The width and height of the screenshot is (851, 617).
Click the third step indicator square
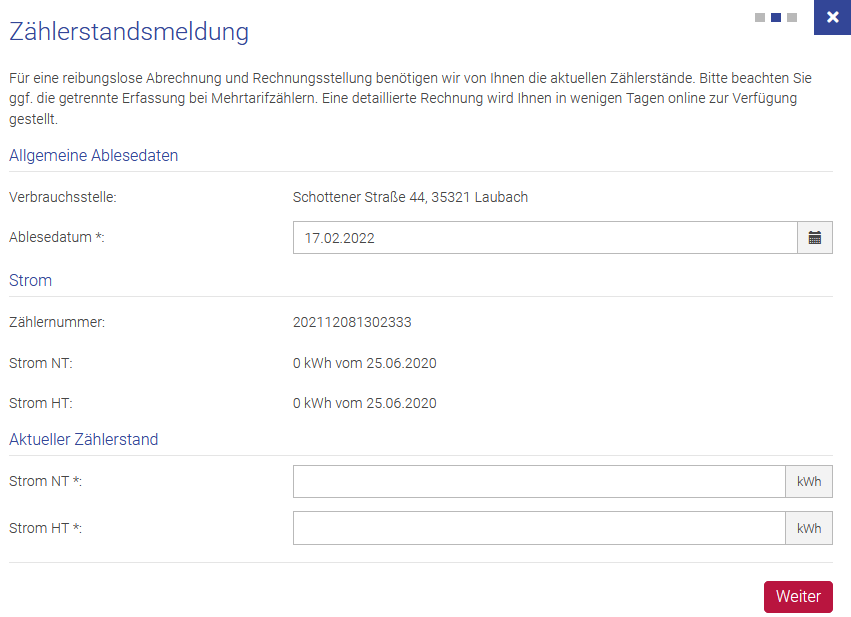(792, 17)
